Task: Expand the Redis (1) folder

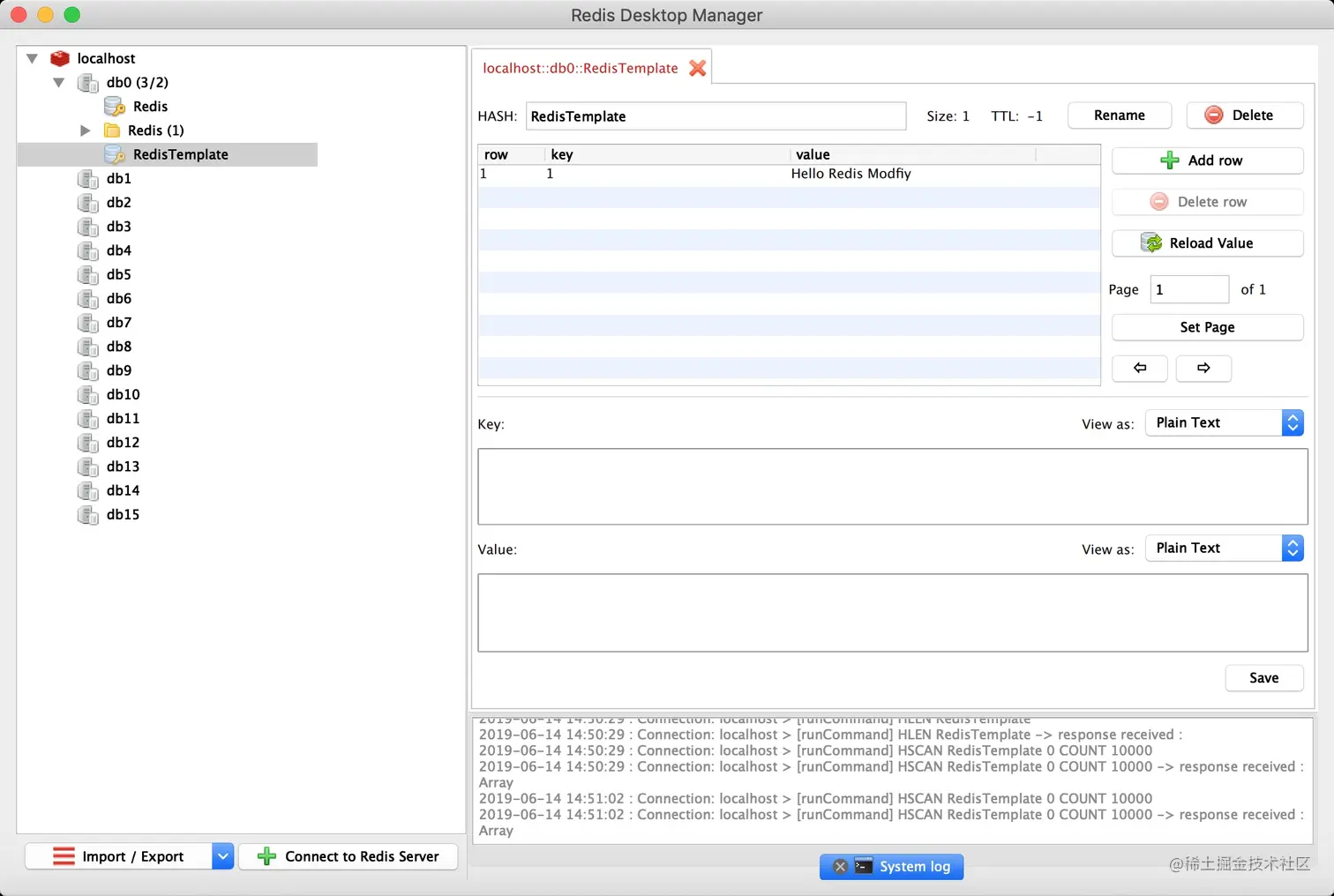Action: pos(86,131)
